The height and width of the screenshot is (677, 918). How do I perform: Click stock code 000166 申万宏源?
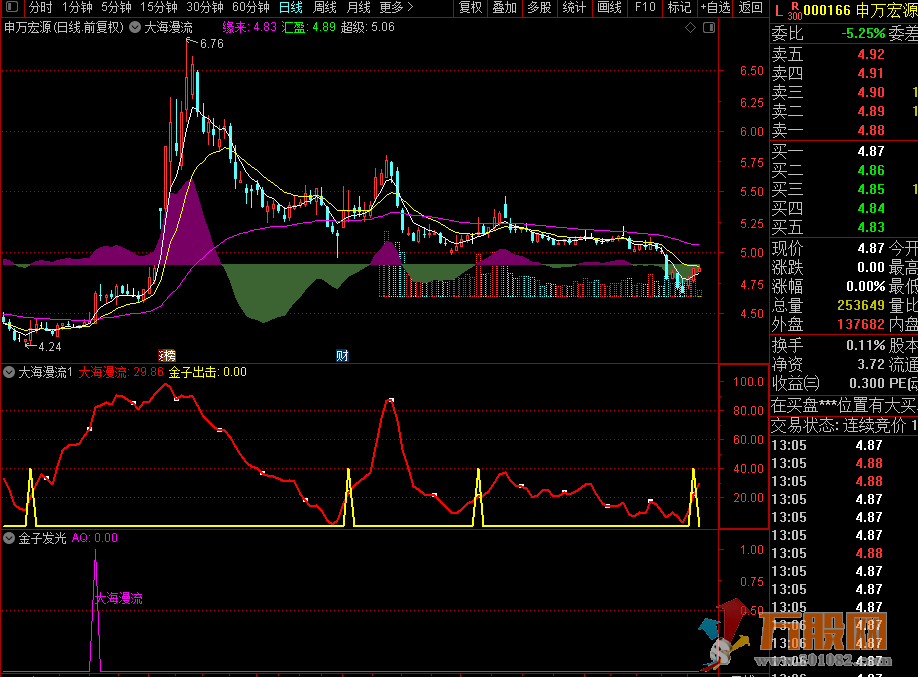(x=861, y=10)
